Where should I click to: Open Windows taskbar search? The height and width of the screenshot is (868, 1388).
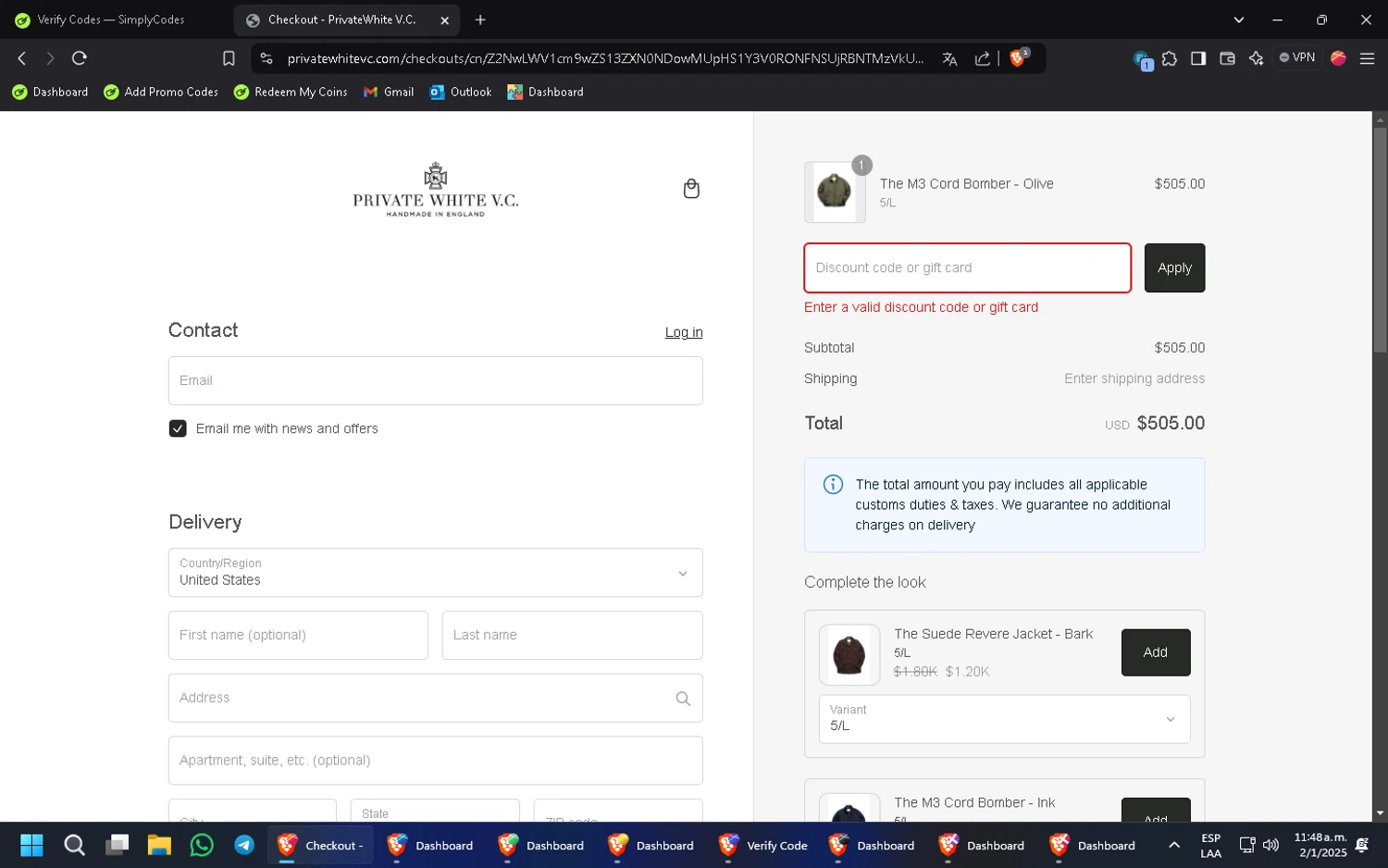tap(74, 845)
